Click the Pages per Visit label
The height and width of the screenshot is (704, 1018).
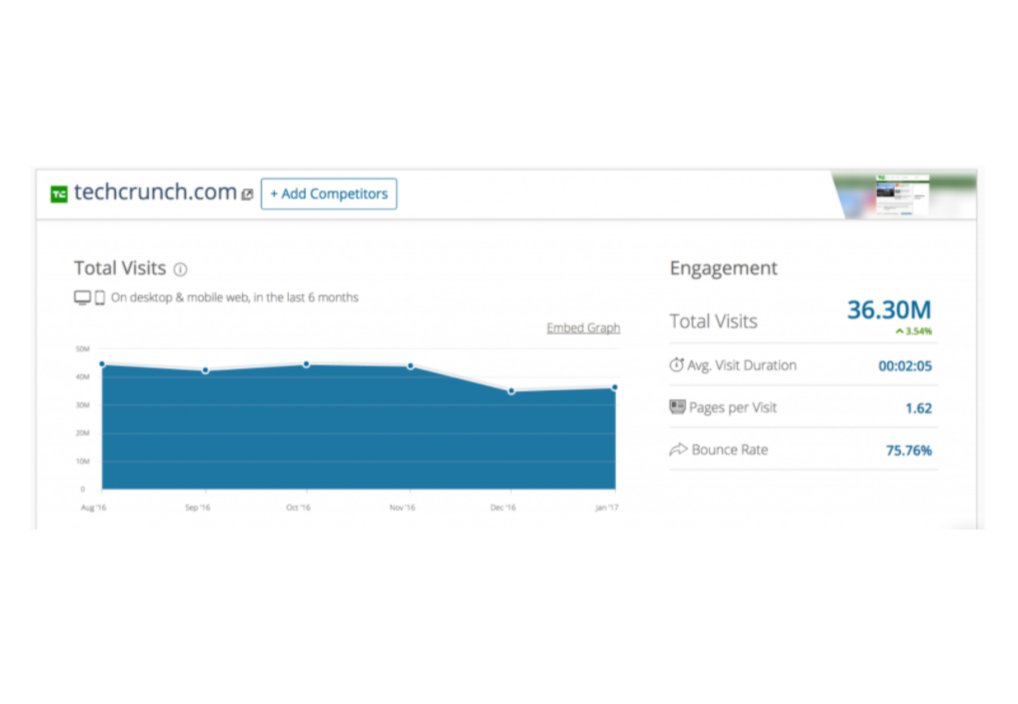tap(733, 407)
